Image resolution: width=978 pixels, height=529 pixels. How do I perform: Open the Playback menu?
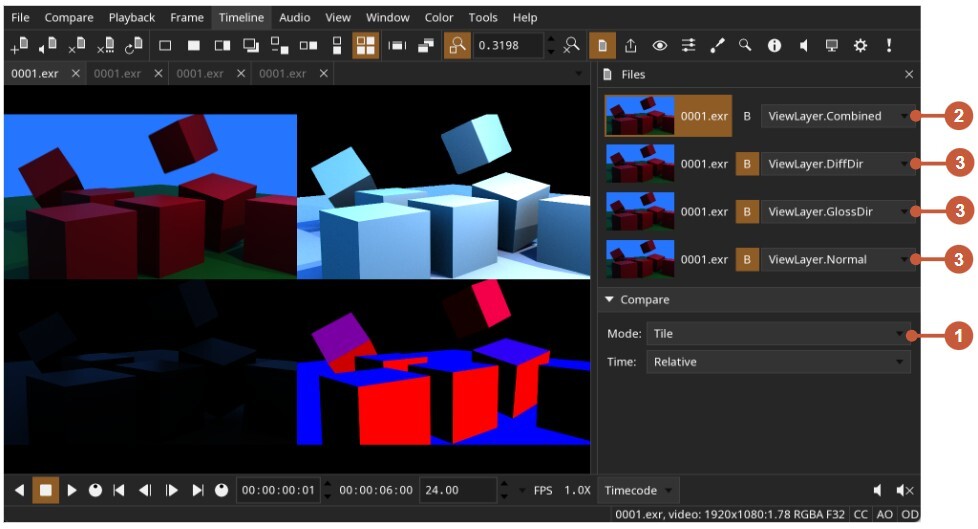click(x=131, y=17)
